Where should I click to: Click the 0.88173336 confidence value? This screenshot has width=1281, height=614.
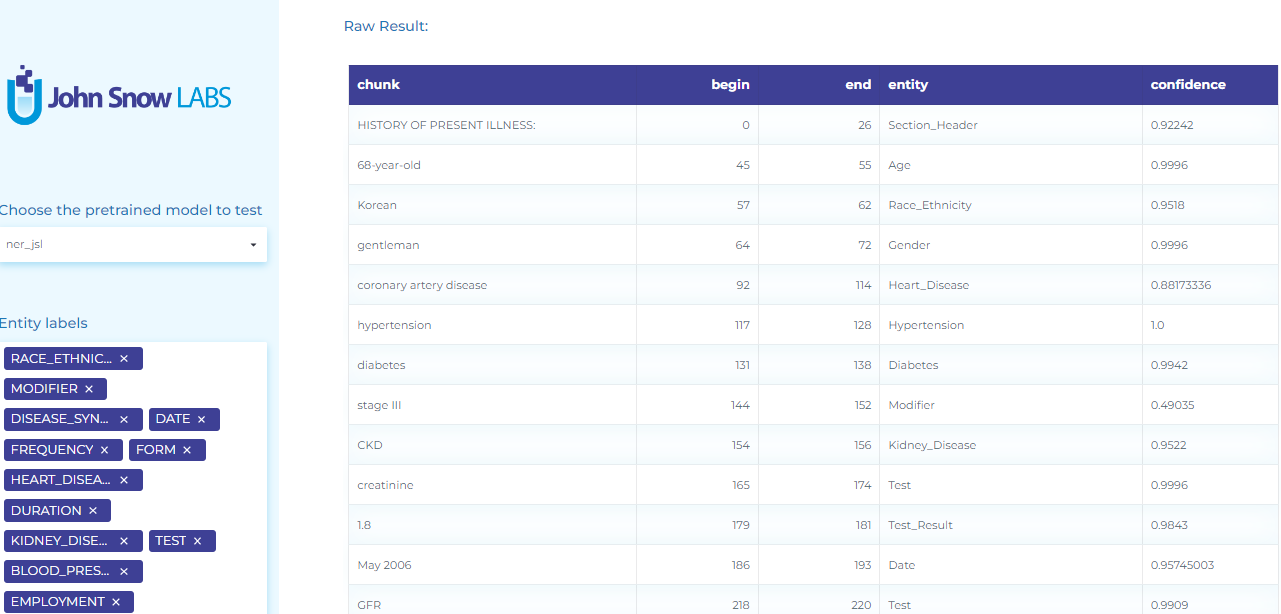pyautogui.click(x=1181, y=285)
